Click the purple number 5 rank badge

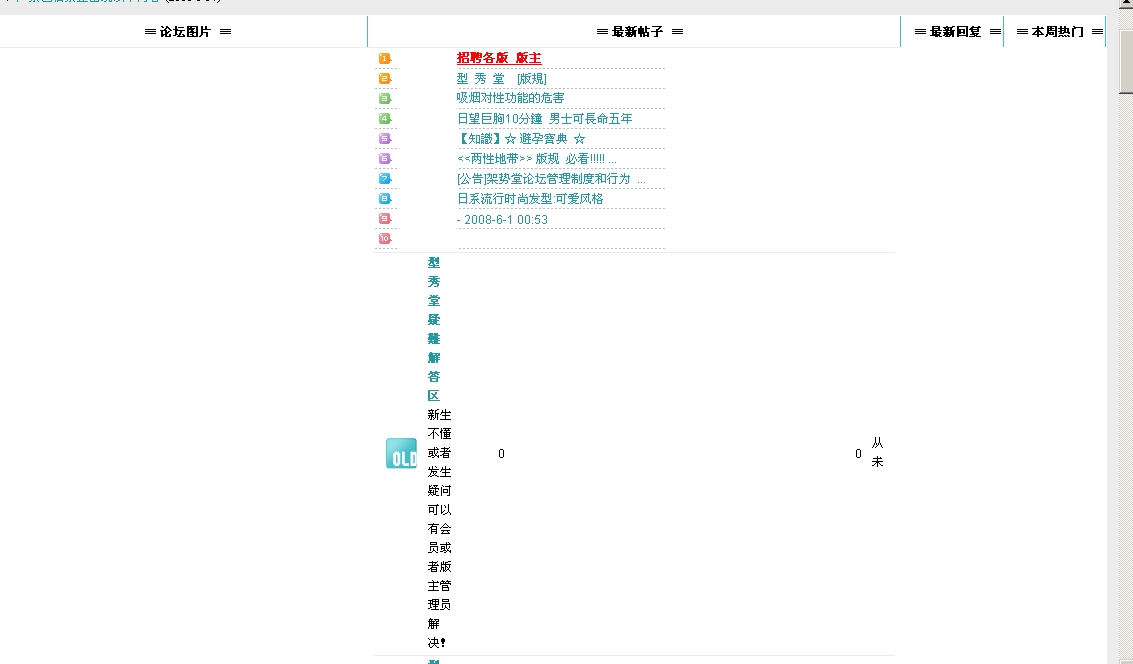click(385, 139)
